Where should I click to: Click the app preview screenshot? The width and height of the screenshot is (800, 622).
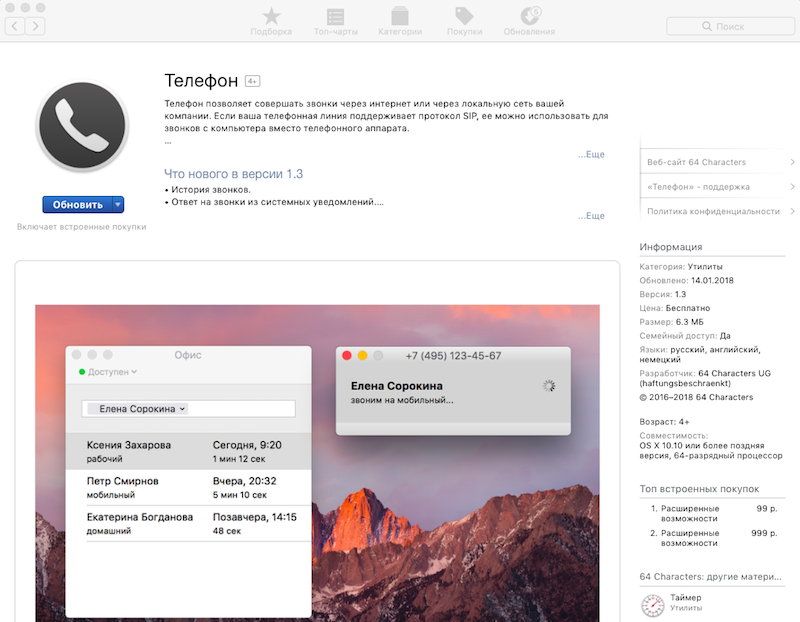(317, 460)
